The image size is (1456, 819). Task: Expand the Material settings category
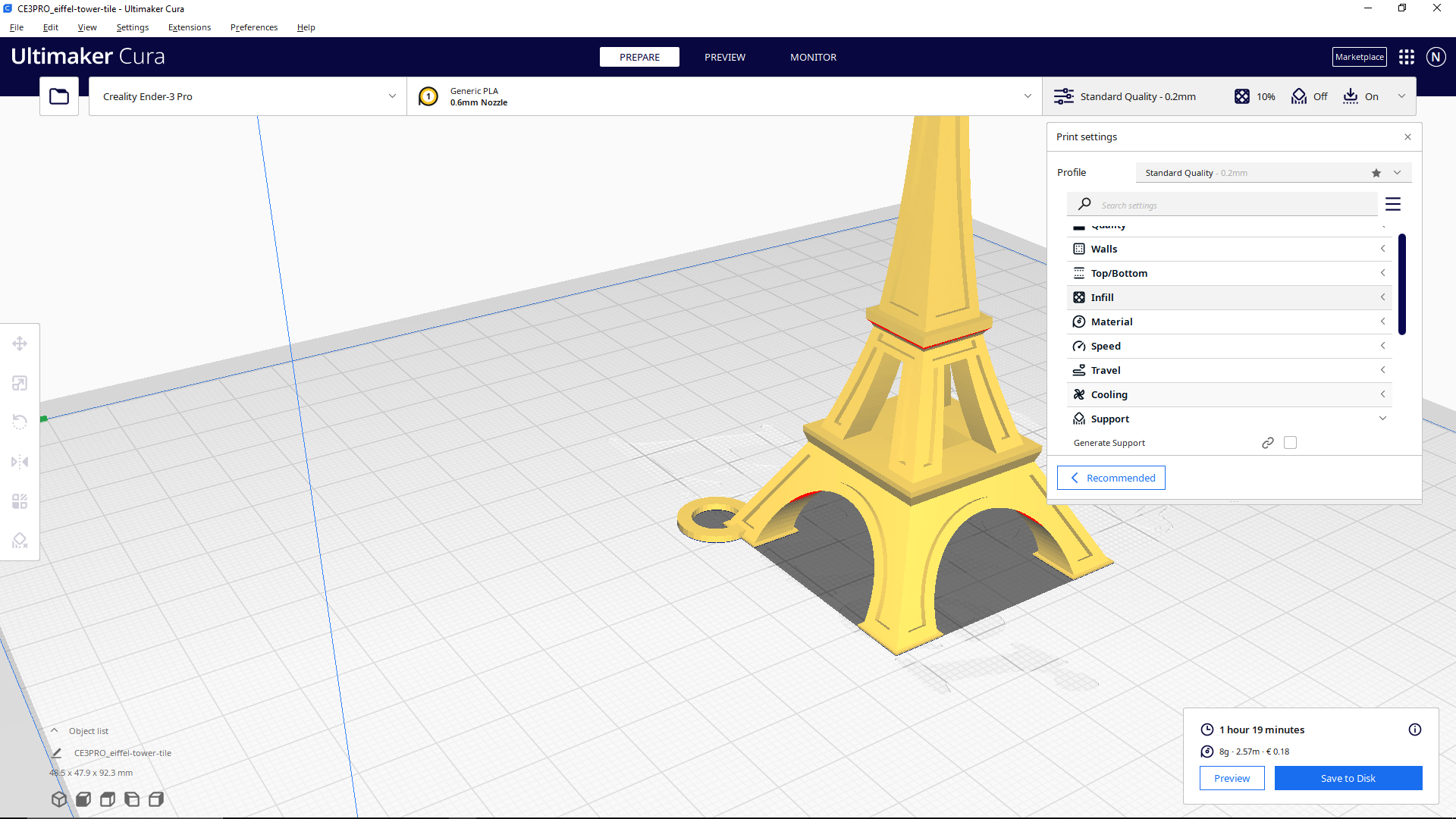pyautogui.click(x=1229, y=322)
